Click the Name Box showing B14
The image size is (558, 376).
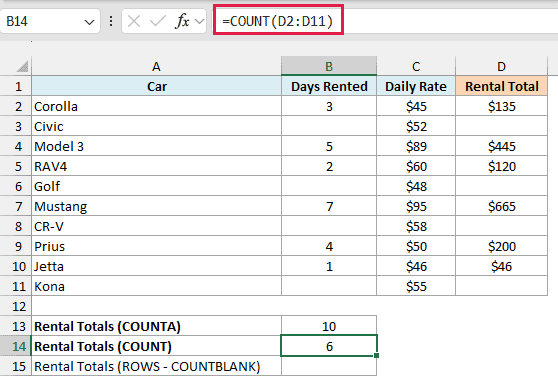point(50,21)
